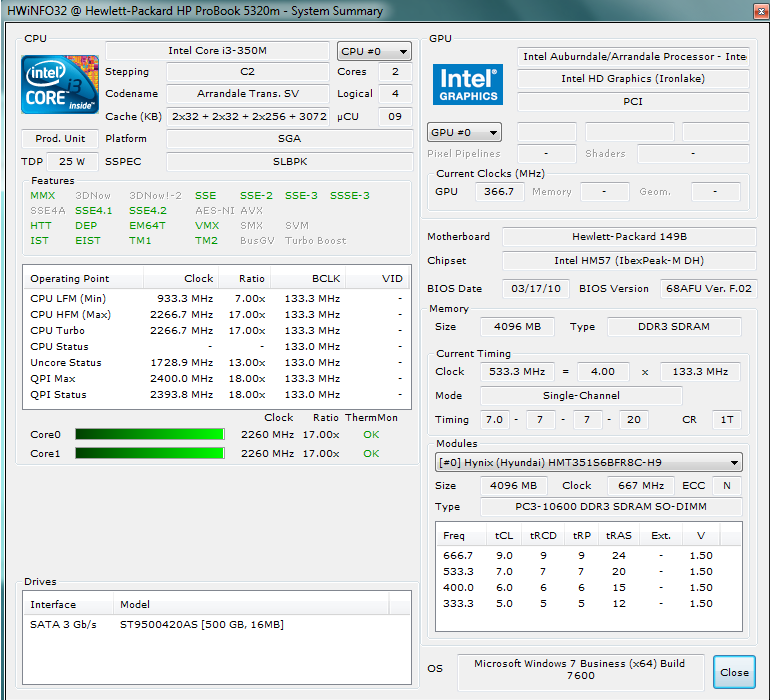
Task: Expand the memory module dropdown Hynix HMT351S6BFR8C-H9
Action: click(x=588, y=462)
